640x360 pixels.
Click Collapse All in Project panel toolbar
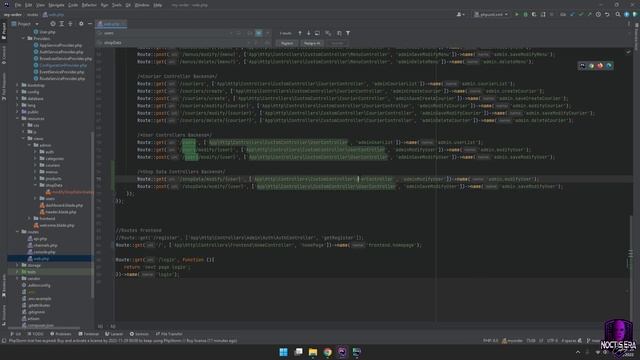(70, 24)
